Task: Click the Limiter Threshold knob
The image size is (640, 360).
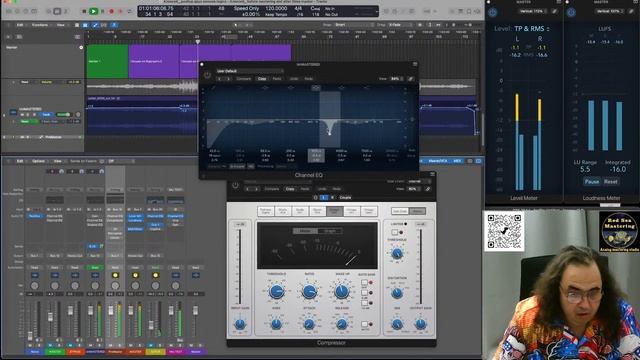Action: (x=397, y=253)
